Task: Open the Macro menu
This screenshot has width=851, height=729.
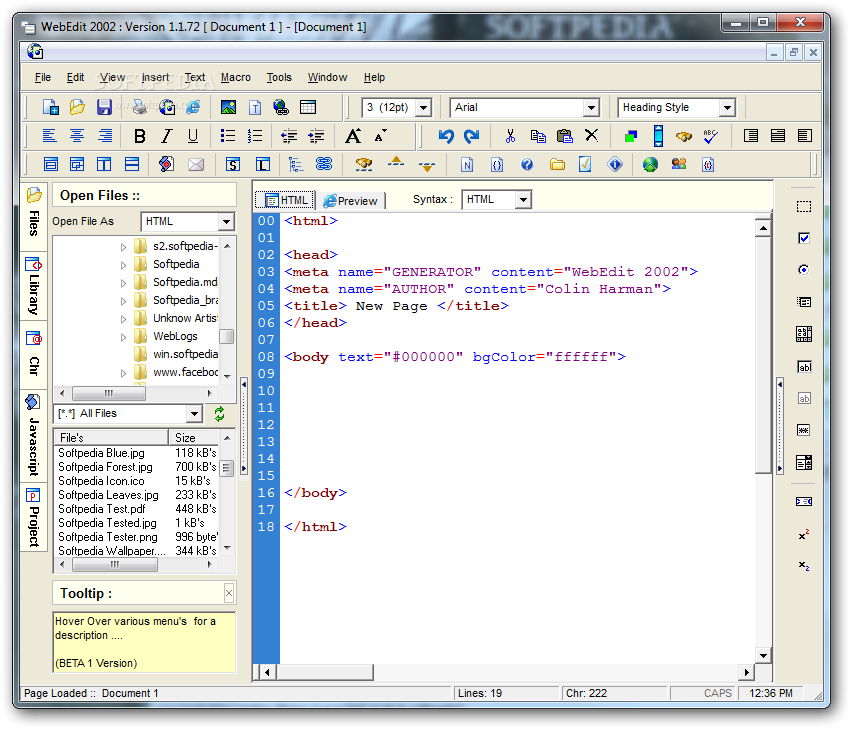Action: 236,77
